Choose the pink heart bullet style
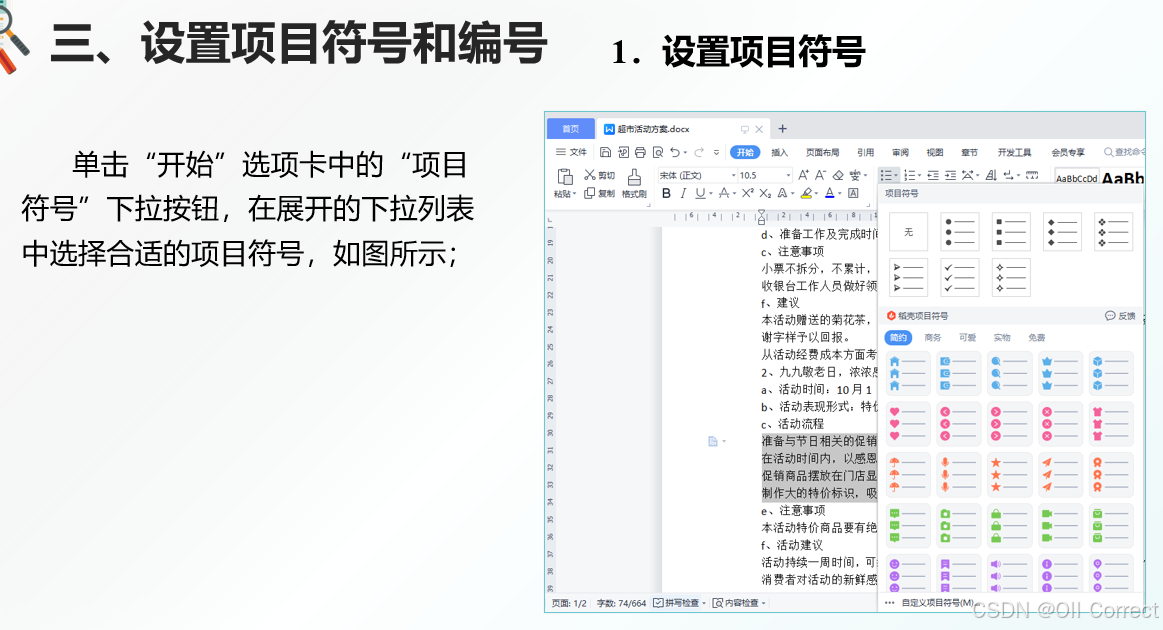 pos(908,424)
